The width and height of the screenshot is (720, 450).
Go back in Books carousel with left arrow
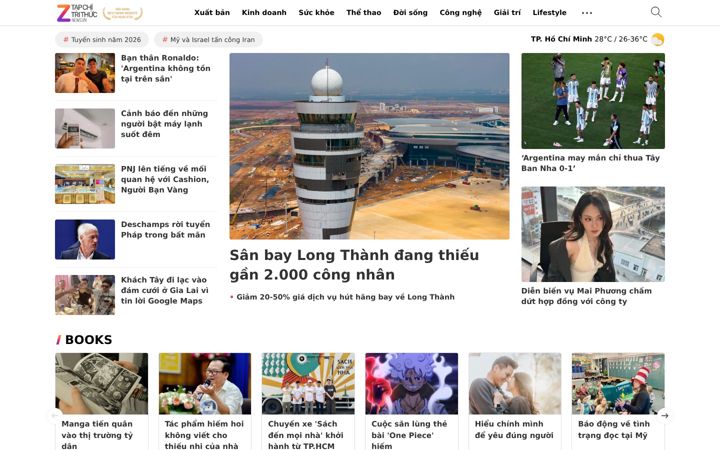point(55,416)
